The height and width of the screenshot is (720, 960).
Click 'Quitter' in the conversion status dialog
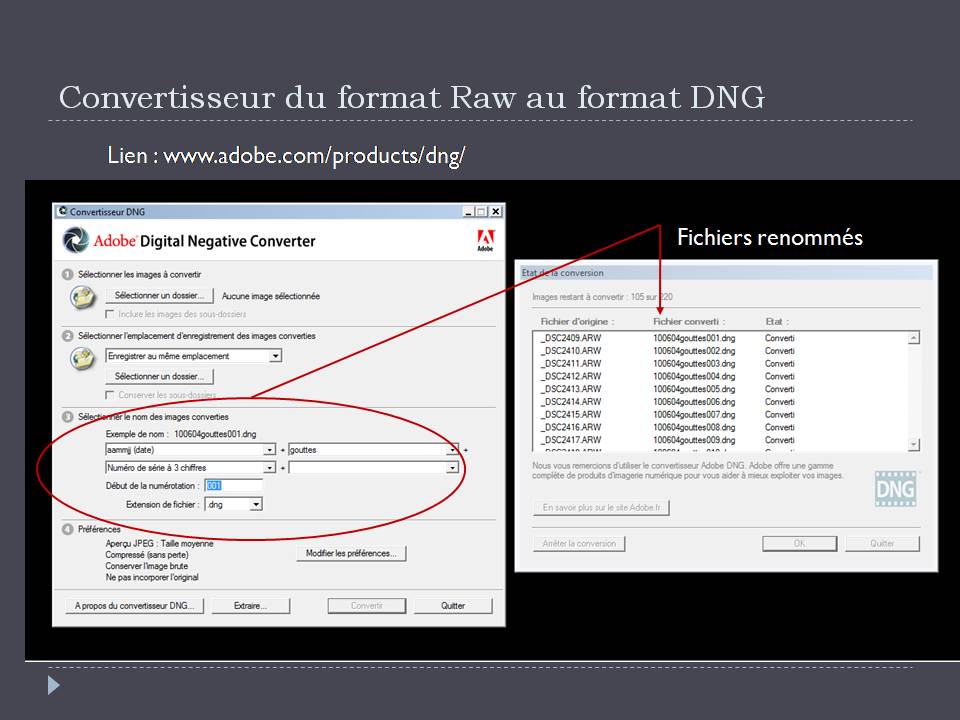pyautogui.click(x=882, y=544)
